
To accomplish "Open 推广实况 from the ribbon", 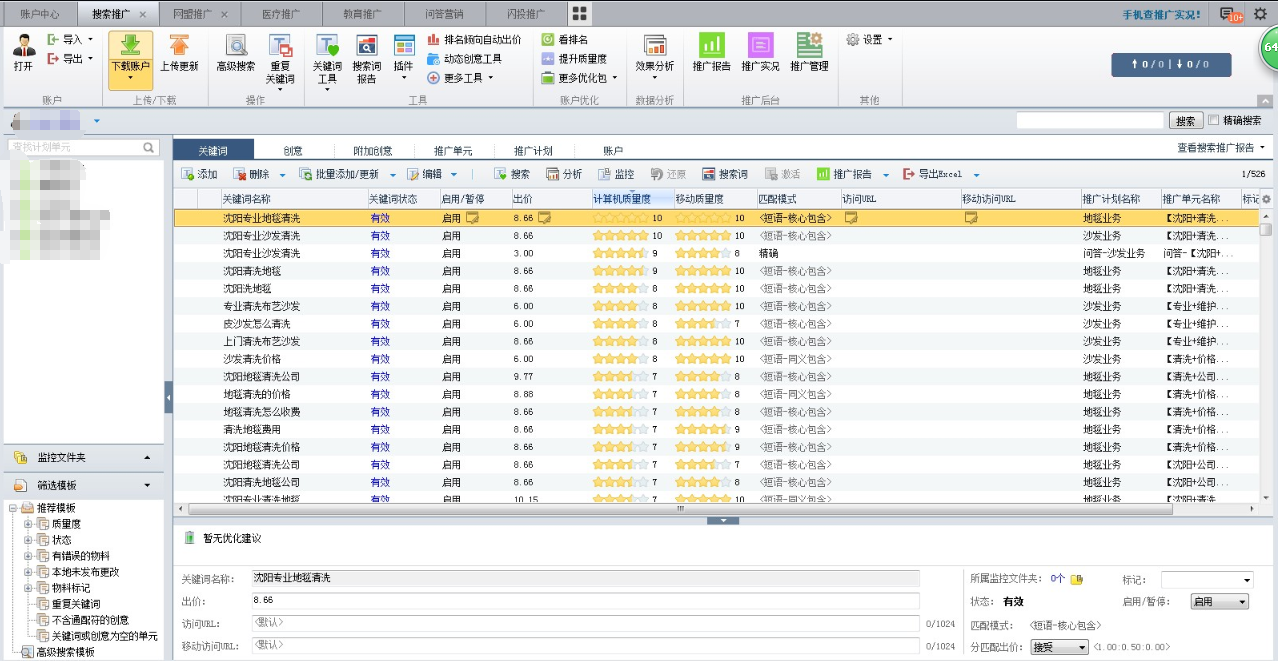I will [x=760, y=46].
